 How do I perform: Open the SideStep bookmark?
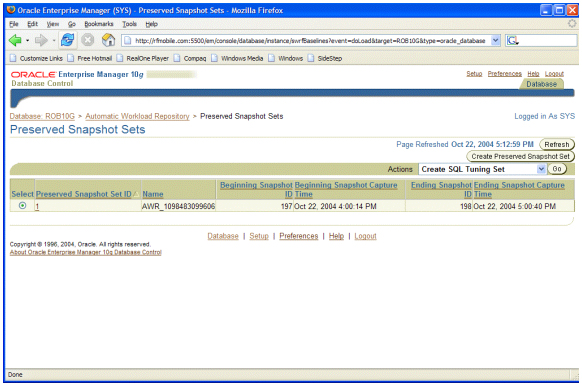325,58
